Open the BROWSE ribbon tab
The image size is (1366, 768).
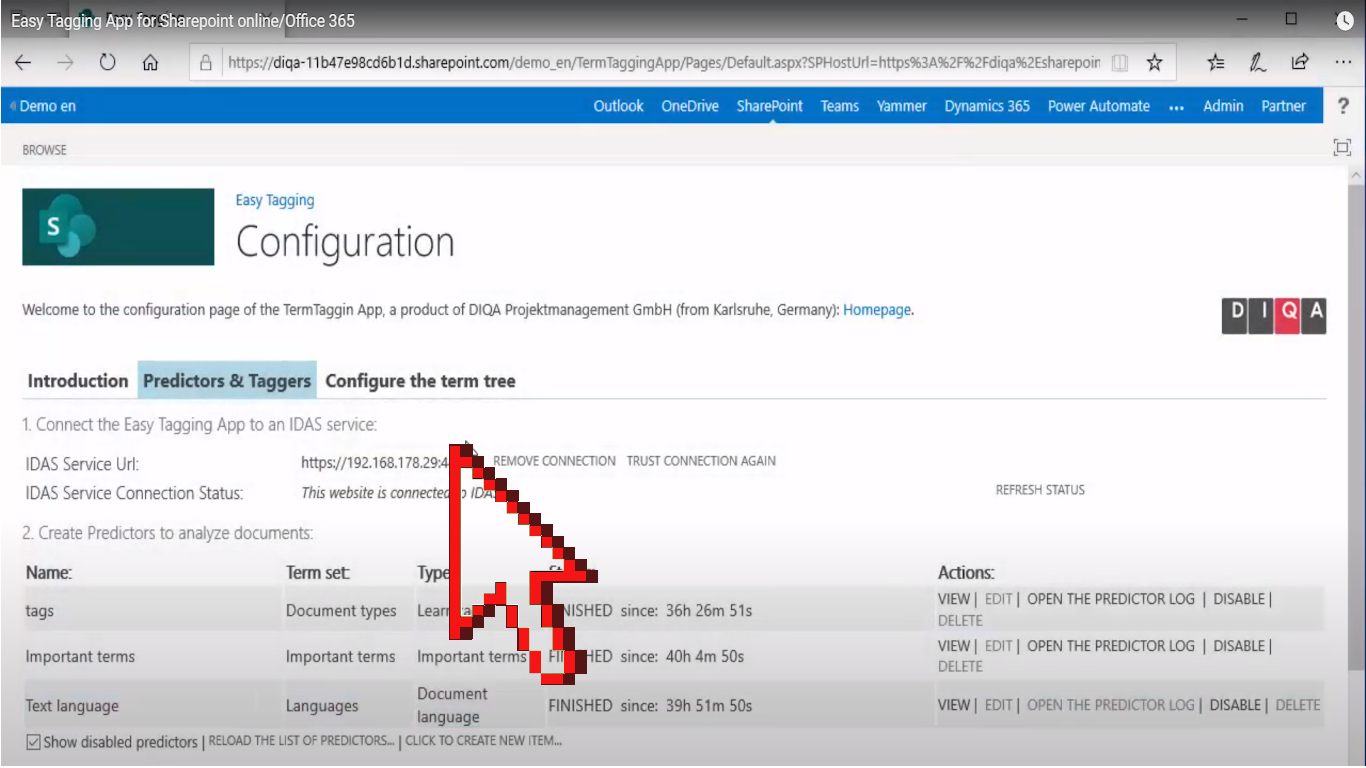click(x=44, y=150)
